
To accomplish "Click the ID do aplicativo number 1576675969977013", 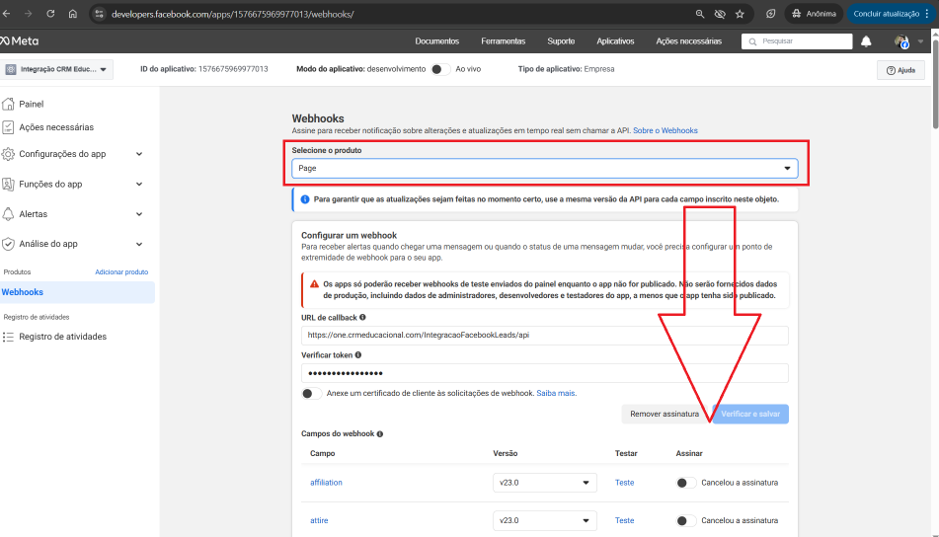I will [233, 69].
